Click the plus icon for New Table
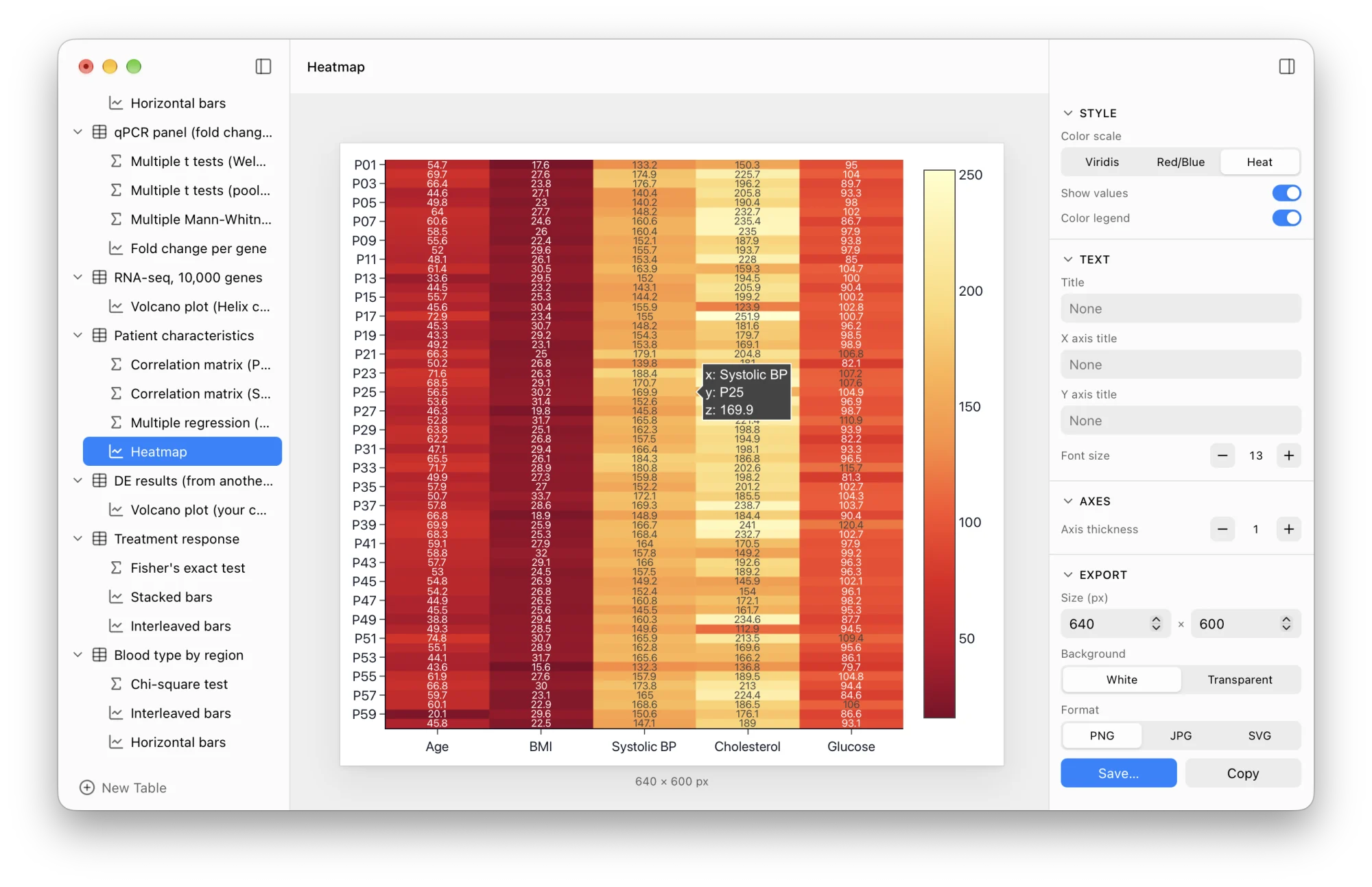This screenshot has height=887, width=1372. pyautogui.click(x=87, y=788)
